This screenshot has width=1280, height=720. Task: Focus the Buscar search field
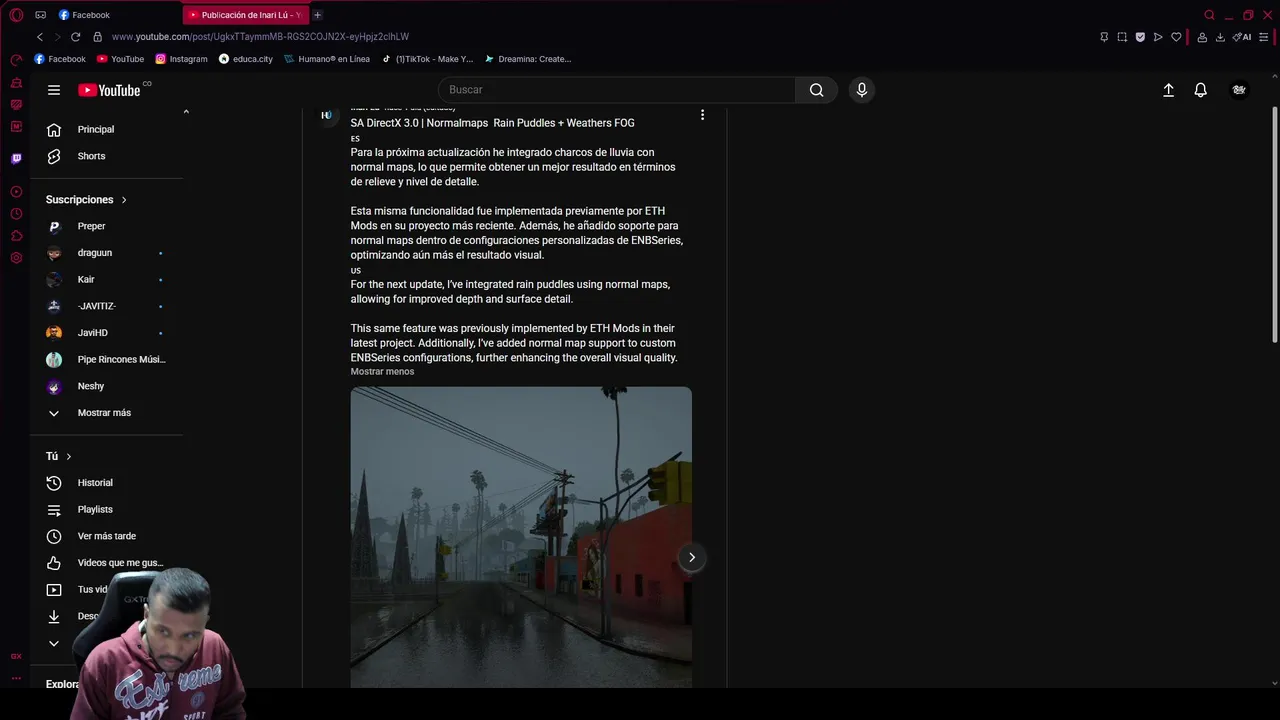(617, 90)
